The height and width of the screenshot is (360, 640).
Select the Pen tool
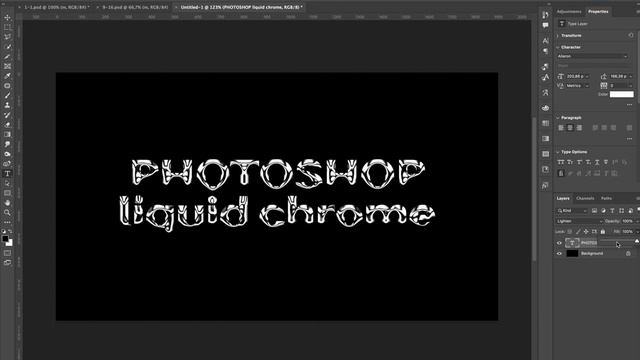[7, 164]
